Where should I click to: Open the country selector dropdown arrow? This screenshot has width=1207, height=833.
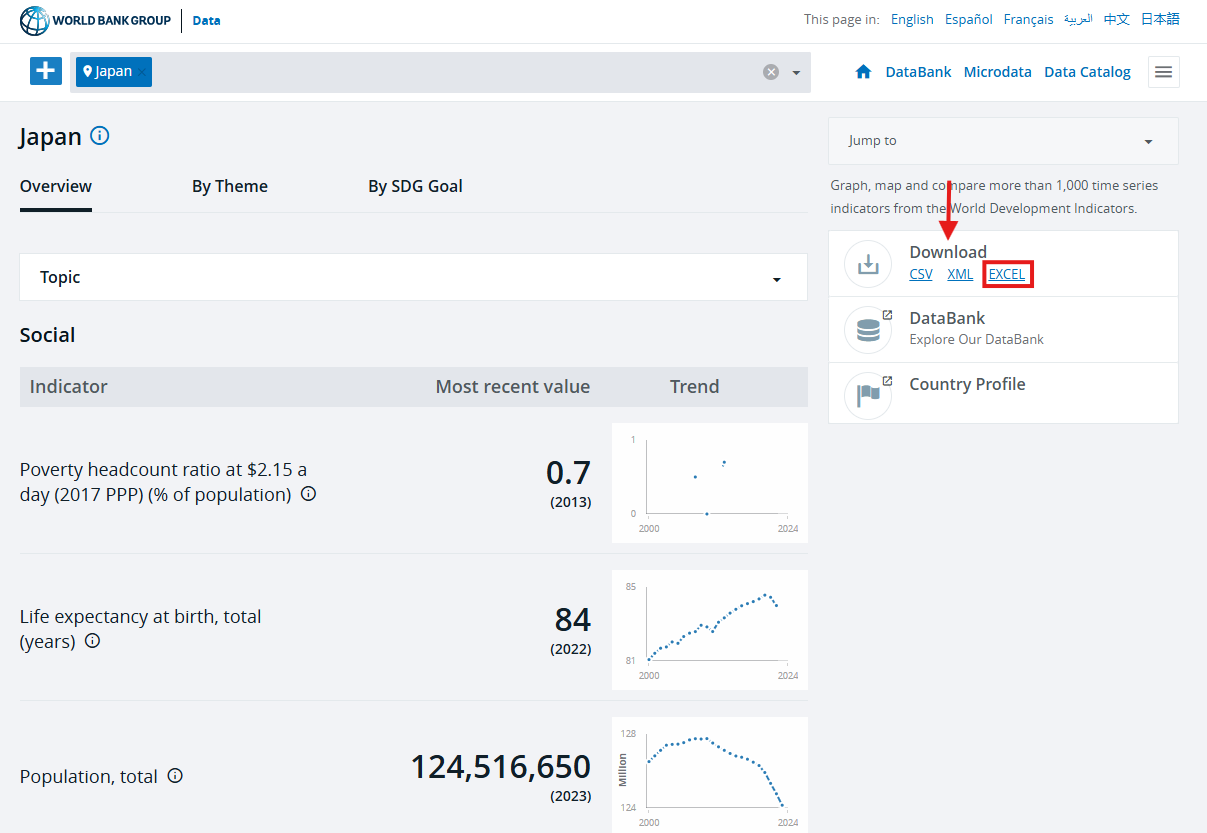tap(796, 73)
